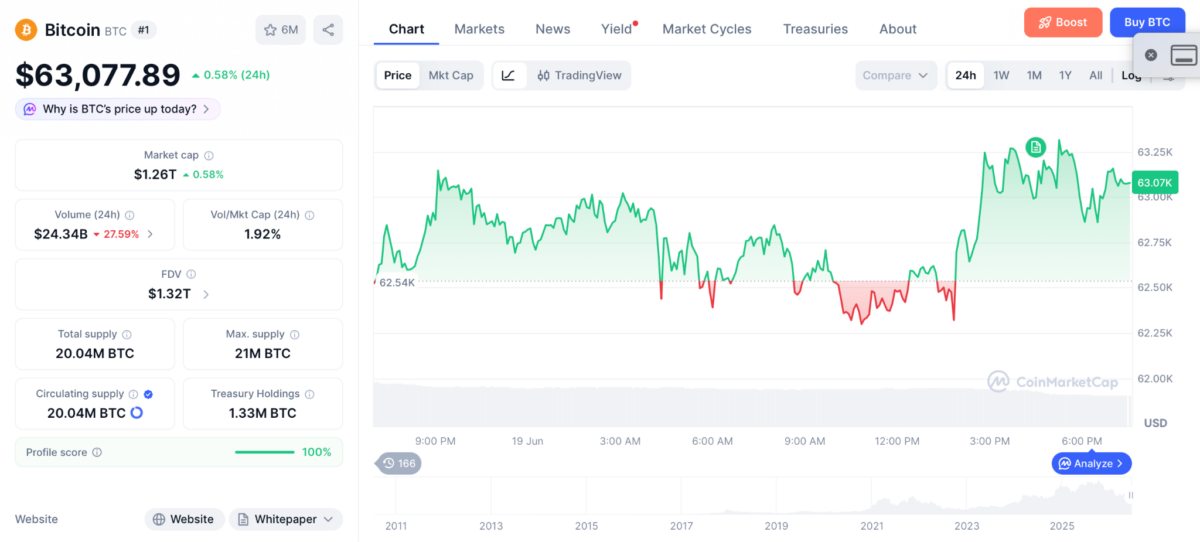Click the 62.54K opening price label

397,282
